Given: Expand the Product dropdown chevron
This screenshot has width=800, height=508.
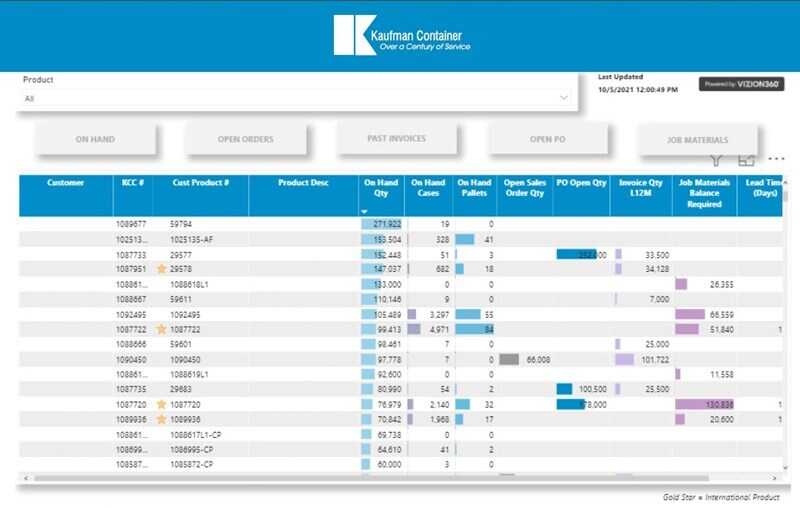Looking at the screenshot, I should coord(564,98).
